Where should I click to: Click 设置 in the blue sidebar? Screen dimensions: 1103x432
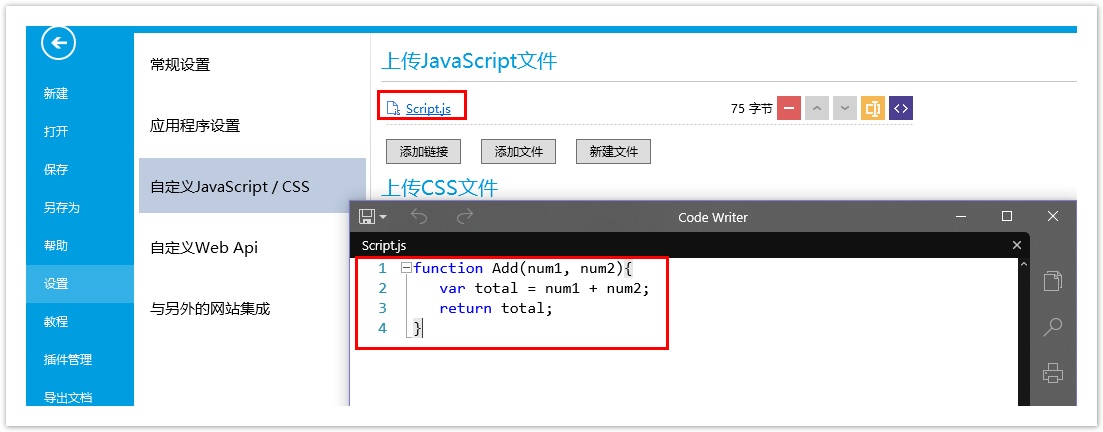tap(79, 284)
